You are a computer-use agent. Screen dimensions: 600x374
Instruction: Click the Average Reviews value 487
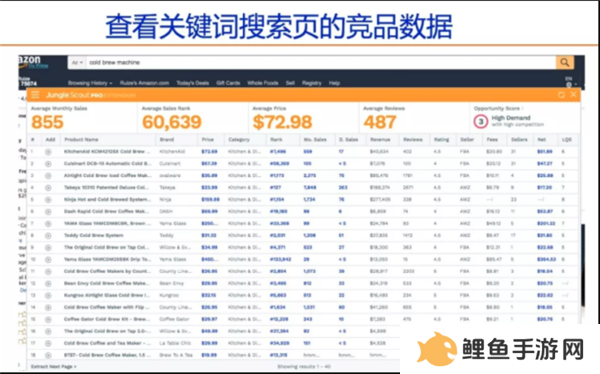coord(380,122)
